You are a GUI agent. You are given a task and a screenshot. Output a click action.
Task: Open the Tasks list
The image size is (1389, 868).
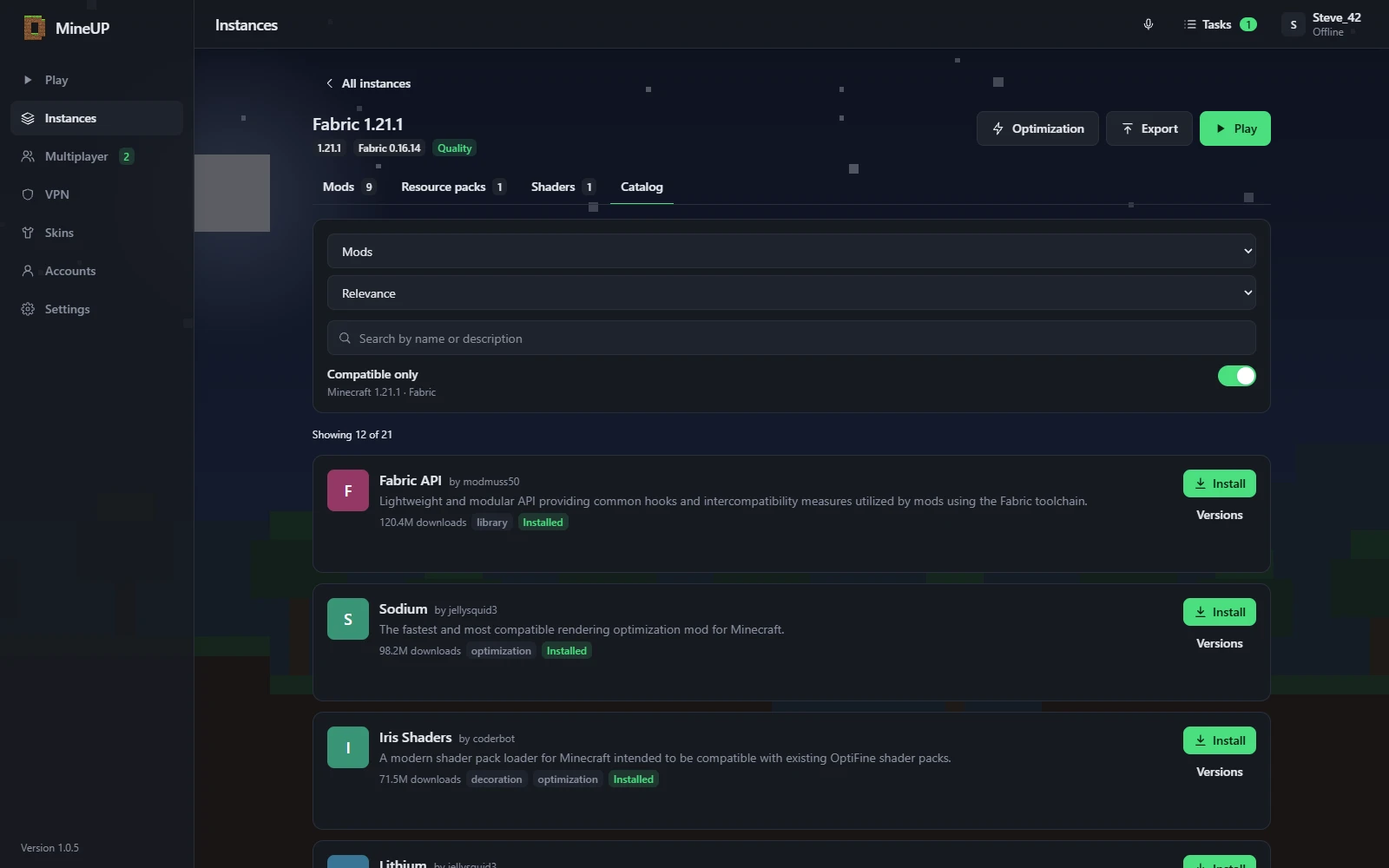click(x=1220, y=24)
